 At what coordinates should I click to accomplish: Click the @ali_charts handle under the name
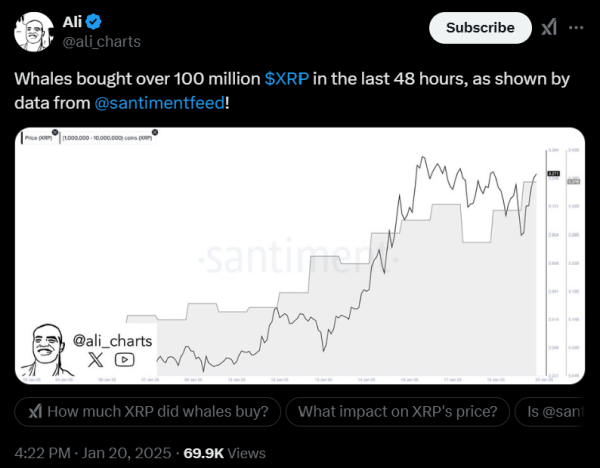coord(104,41)
